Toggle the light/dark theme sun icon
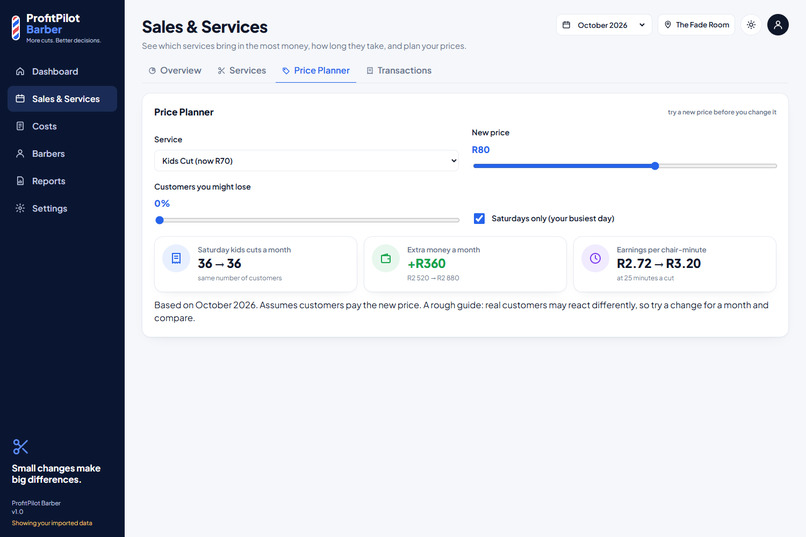 pyautogui.click(x=751, y=25)
